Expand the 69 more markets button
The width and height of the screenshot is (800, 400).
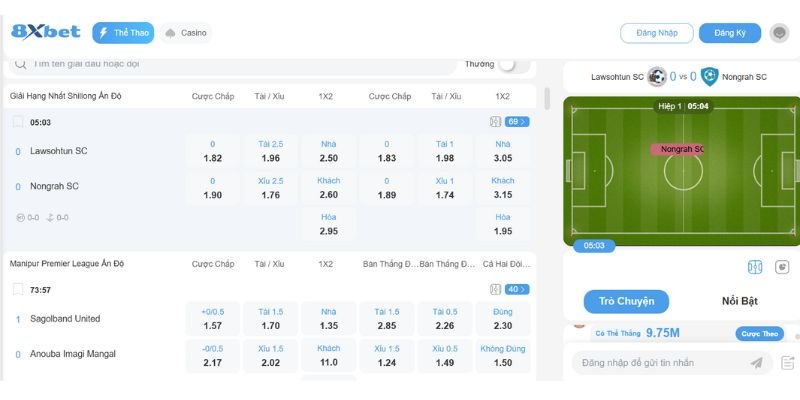point(517,122)
